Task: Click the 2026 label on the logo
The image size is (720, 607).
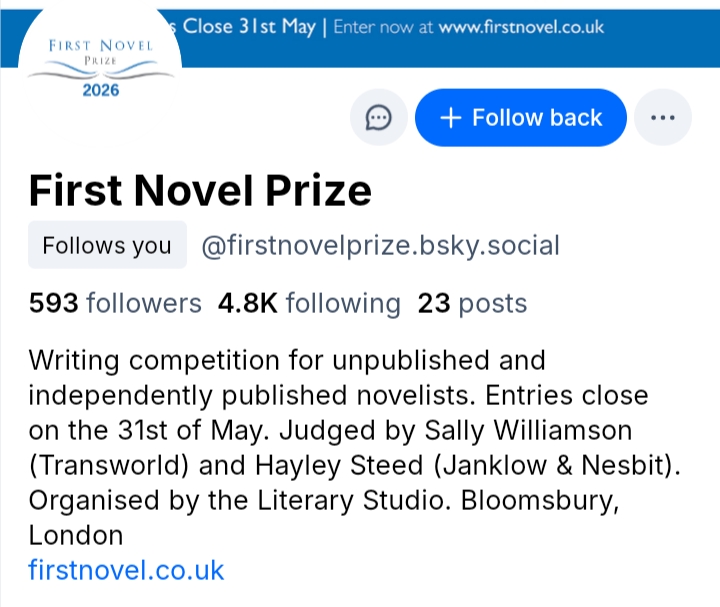Action: [x=102, y=90]
